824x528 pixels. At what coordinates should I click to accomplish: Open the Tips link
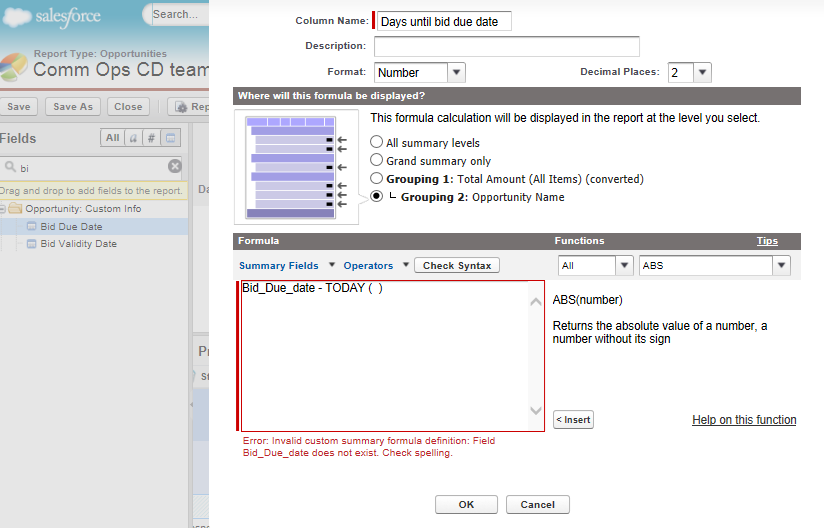coord(767,241)
